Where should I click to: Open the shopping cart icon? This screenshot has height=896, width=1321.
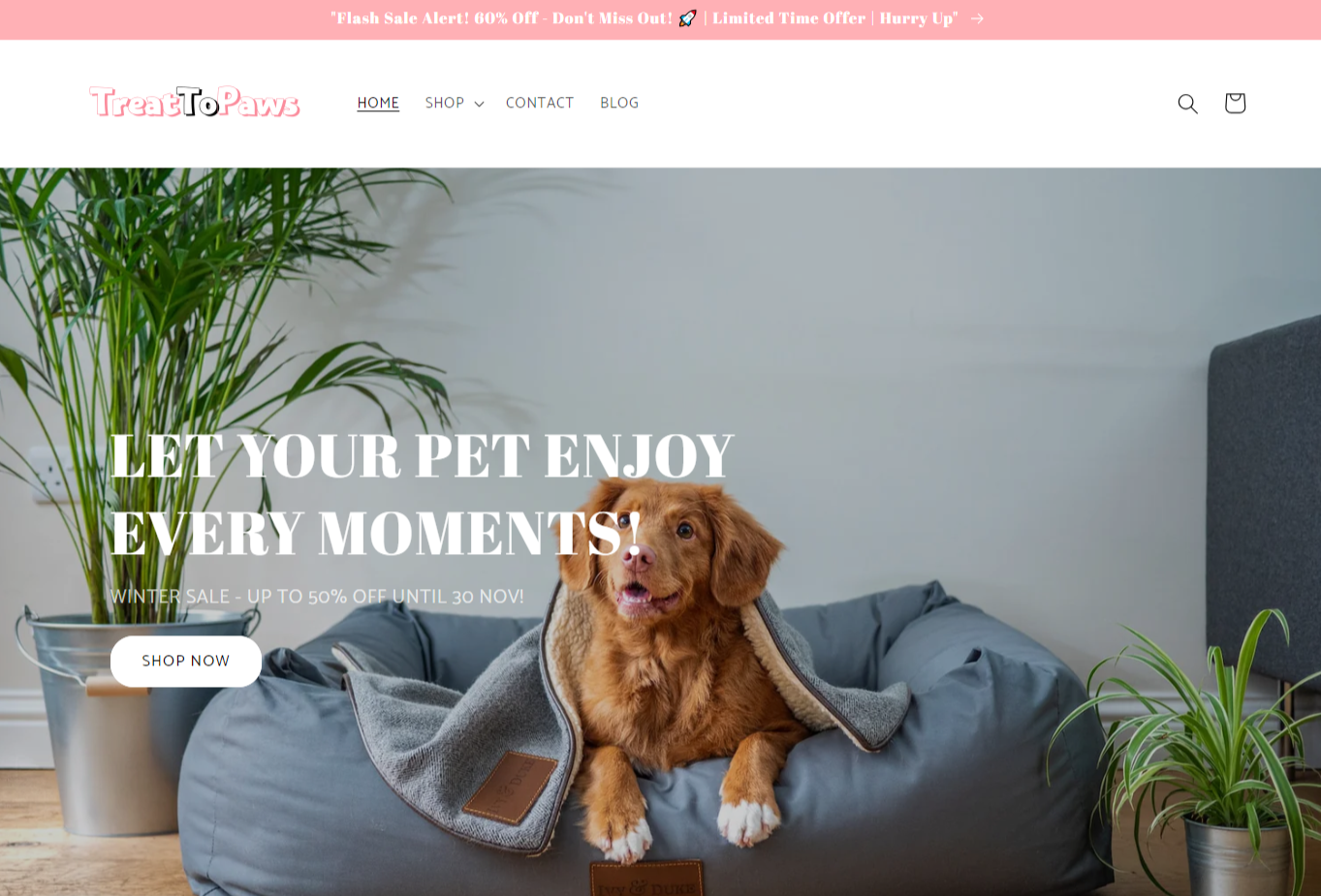(x=1235, y=103)
